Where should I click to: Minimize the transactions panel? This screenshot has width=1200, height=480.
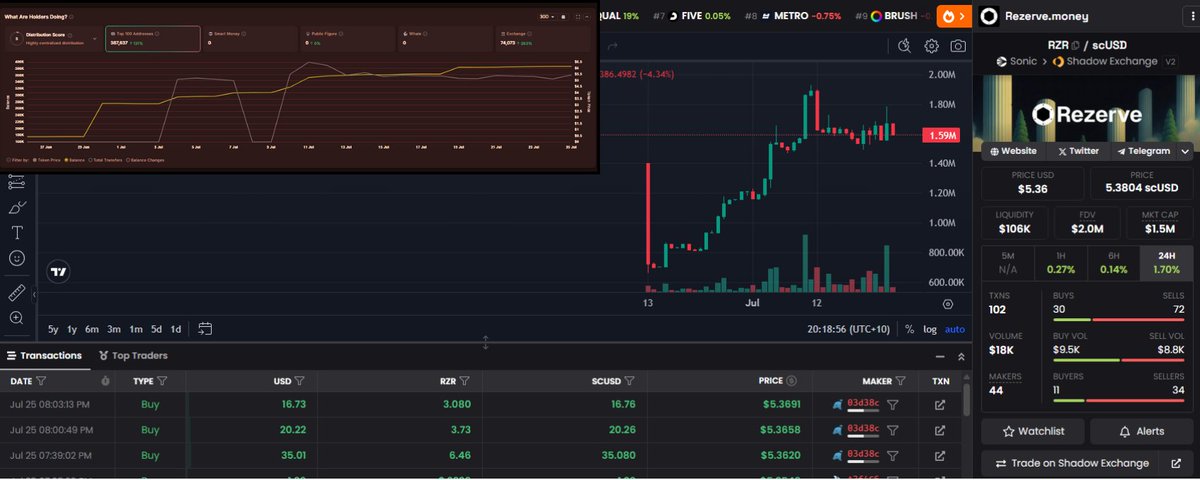939,356
